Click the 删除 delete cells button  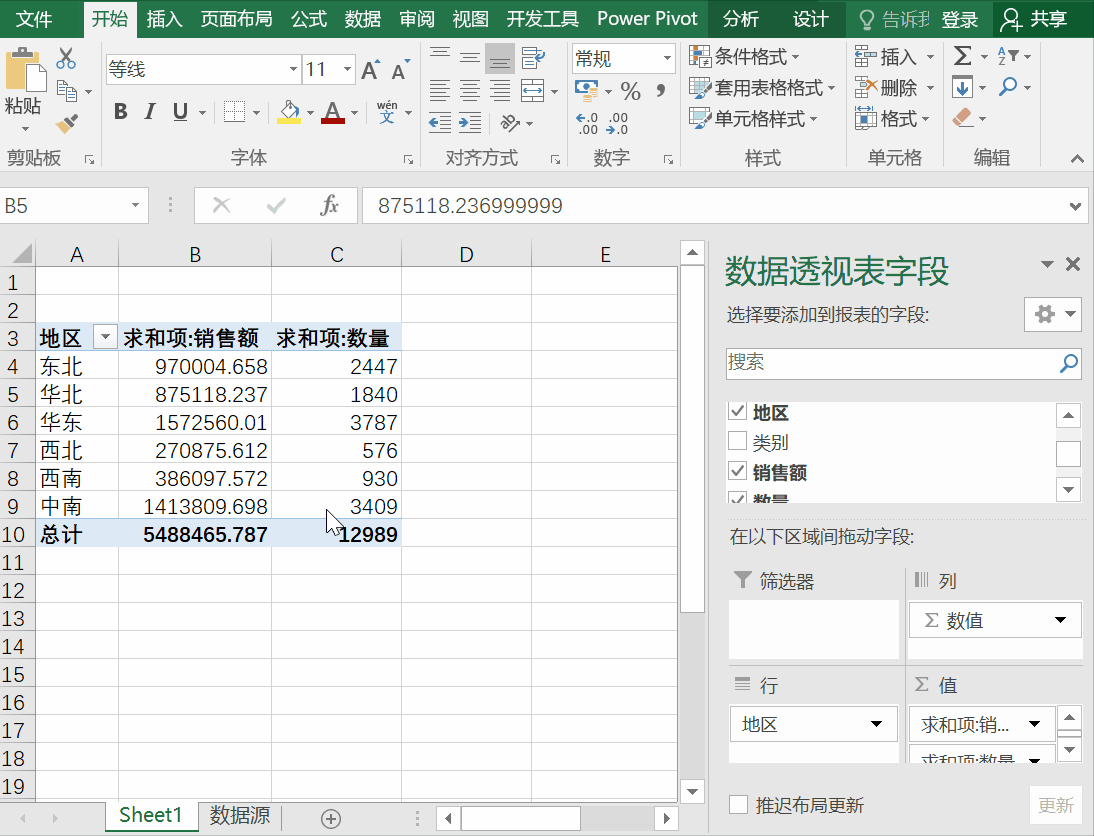click(886, 87)
